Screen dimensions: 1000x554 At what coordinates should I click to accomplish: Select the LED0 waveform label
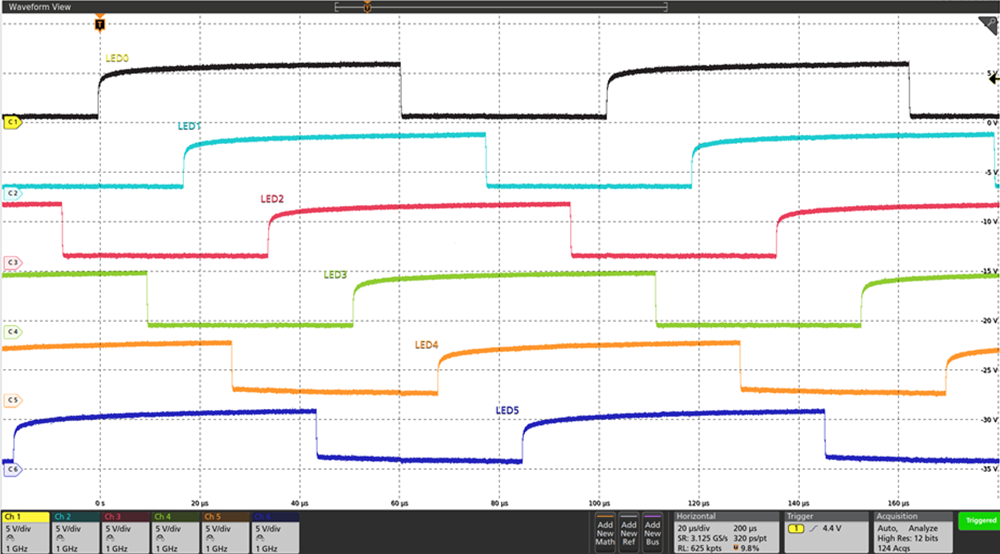click(x=117, y=58)
